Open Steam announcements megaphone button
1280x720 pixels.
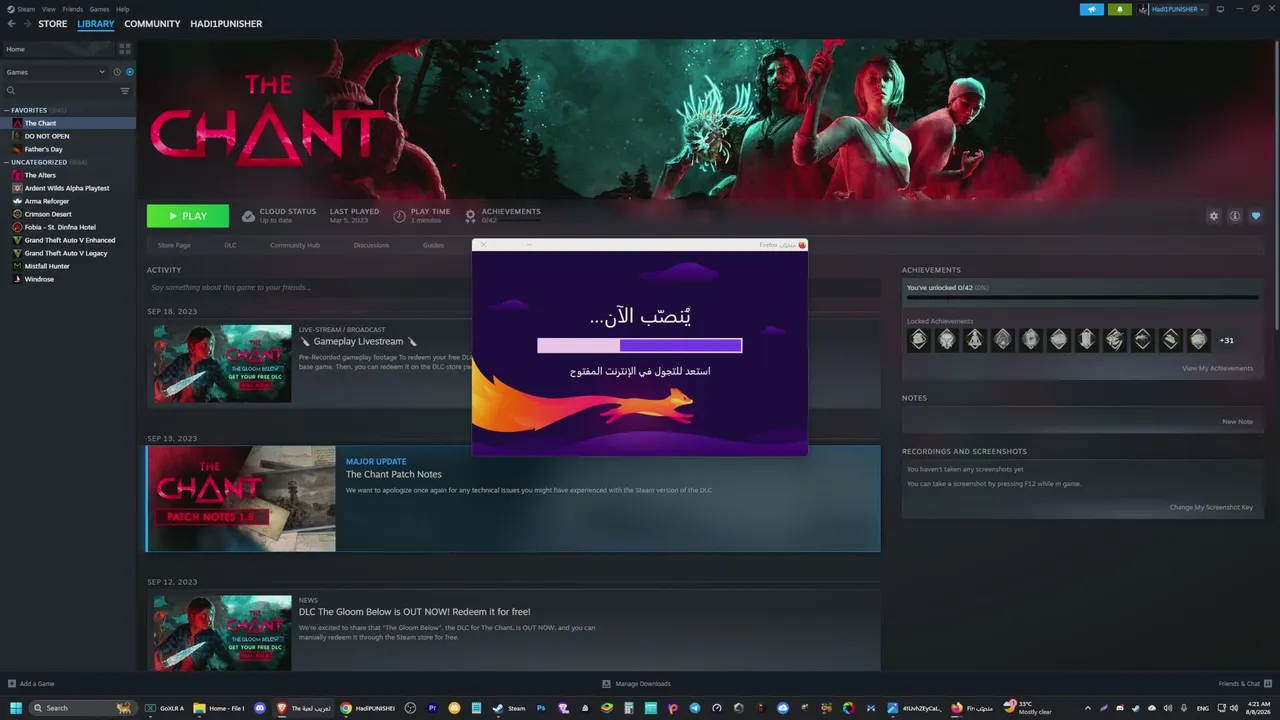(1092, 9)
